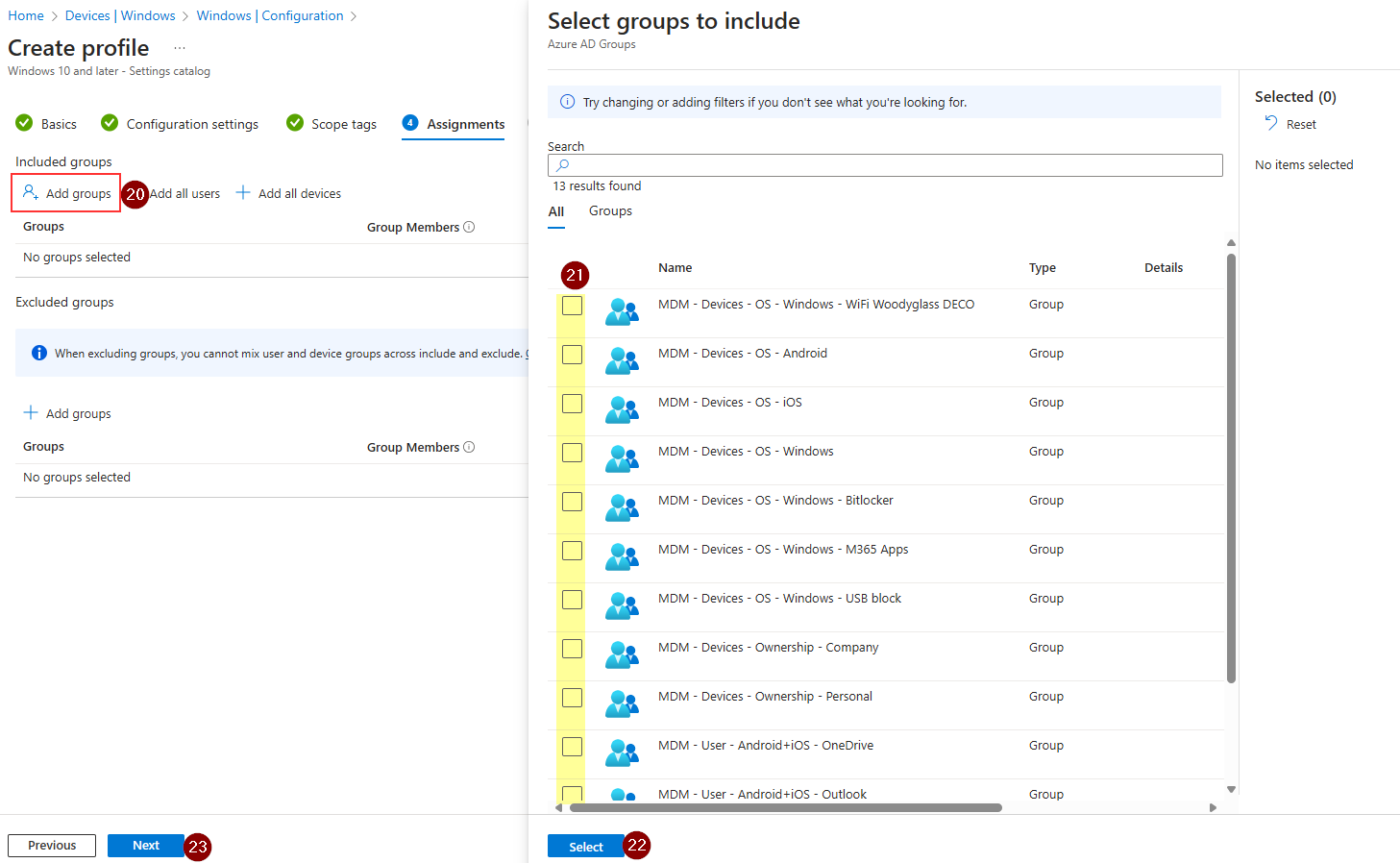This screenshot has width=1400, height=863.
Task: Click the group icon for WiFi Woodyglass DECO
Action: tap(622, 312)
